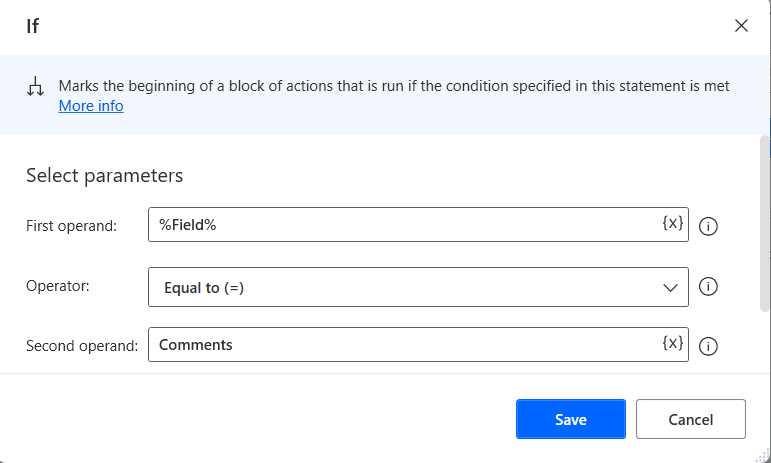The width and height of the screenshot is (771, 463).
Task: Close the If dialog with the X
Action: (741, 26)
